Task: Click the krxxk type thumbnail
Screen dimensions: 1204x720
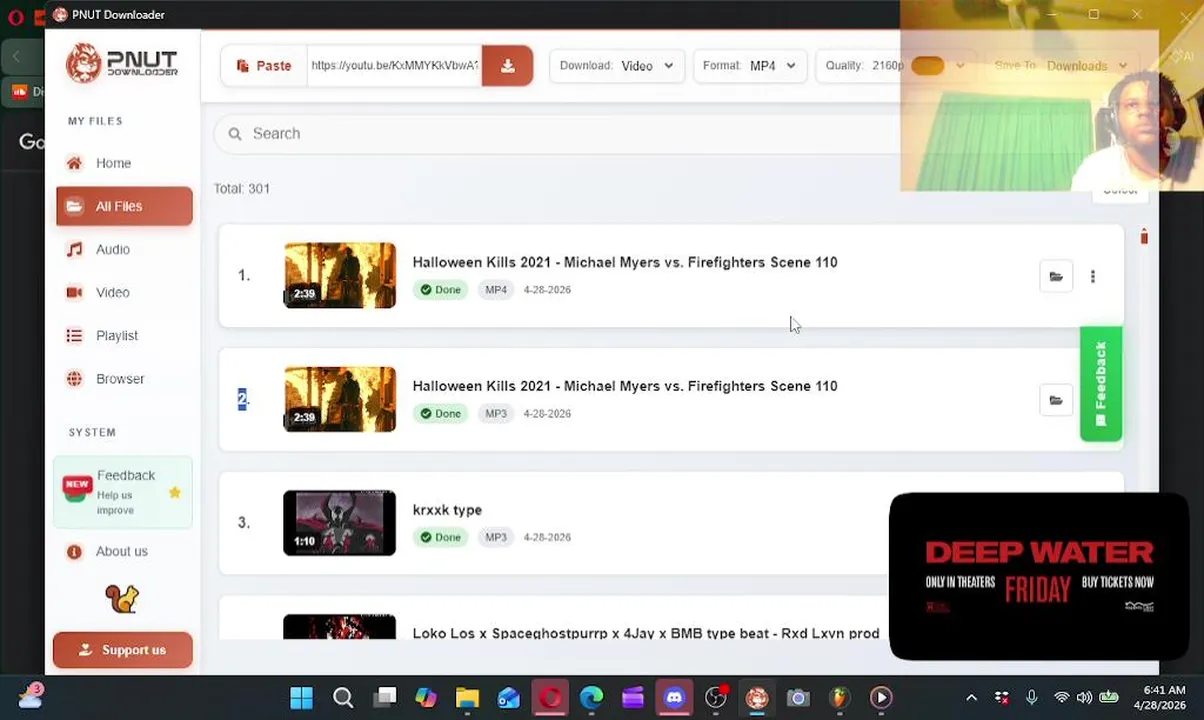Action: (340, 523)
